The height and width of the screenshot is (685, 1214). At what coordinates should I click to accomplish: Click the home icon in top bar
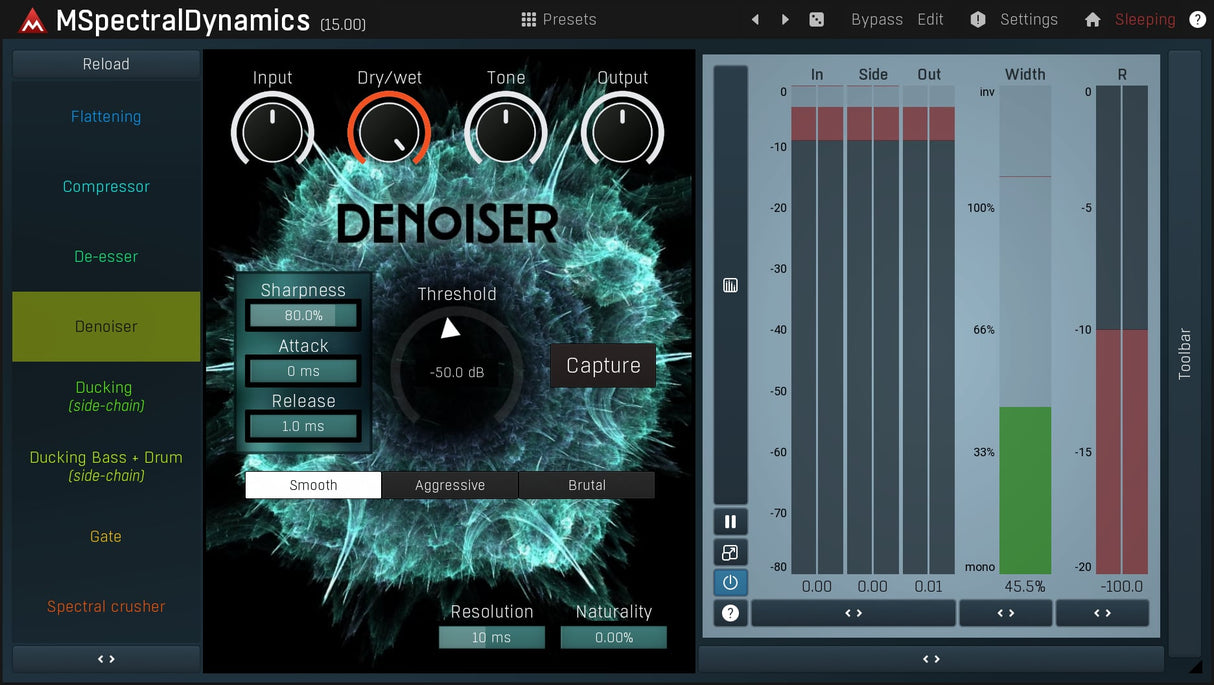click(x=1092, y=19)
